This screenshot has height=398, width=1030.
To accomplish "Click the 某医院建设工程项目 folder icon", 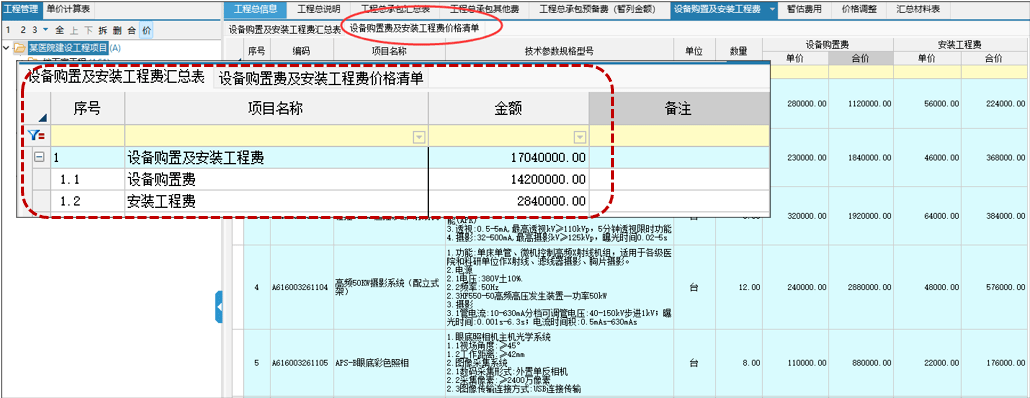I will pyautogui.click(x=19, y=48).
